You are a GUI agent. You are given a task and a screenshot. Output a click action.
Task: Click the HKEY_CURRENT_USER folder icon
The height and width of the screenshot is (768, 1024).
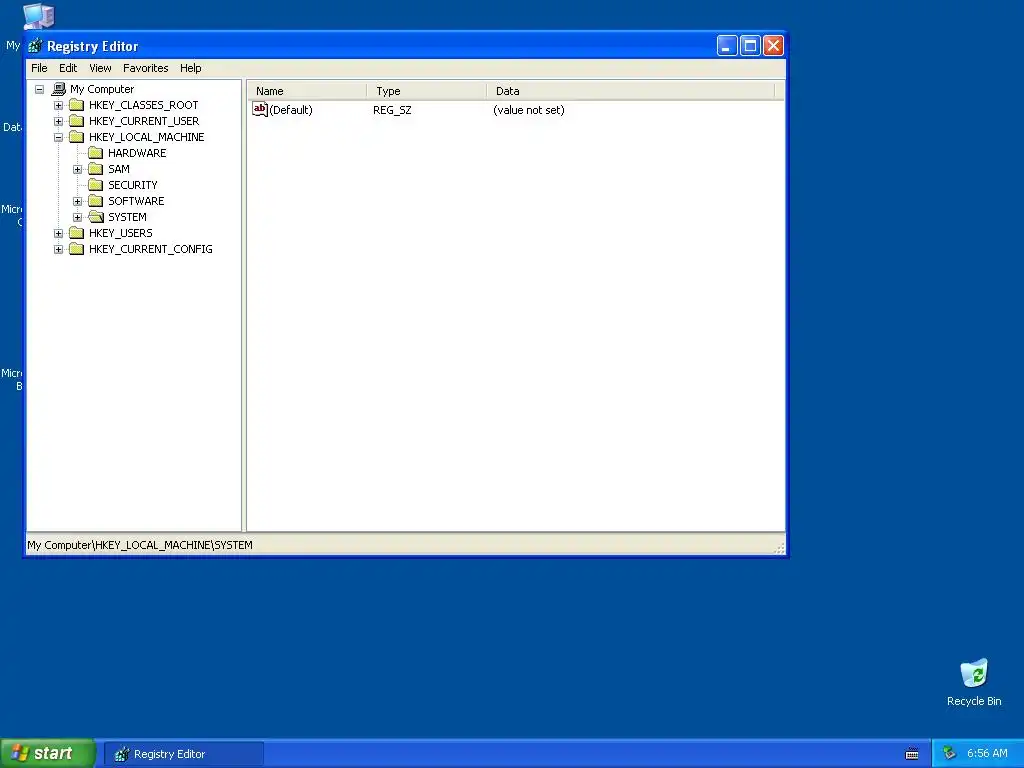click(76, 121)
